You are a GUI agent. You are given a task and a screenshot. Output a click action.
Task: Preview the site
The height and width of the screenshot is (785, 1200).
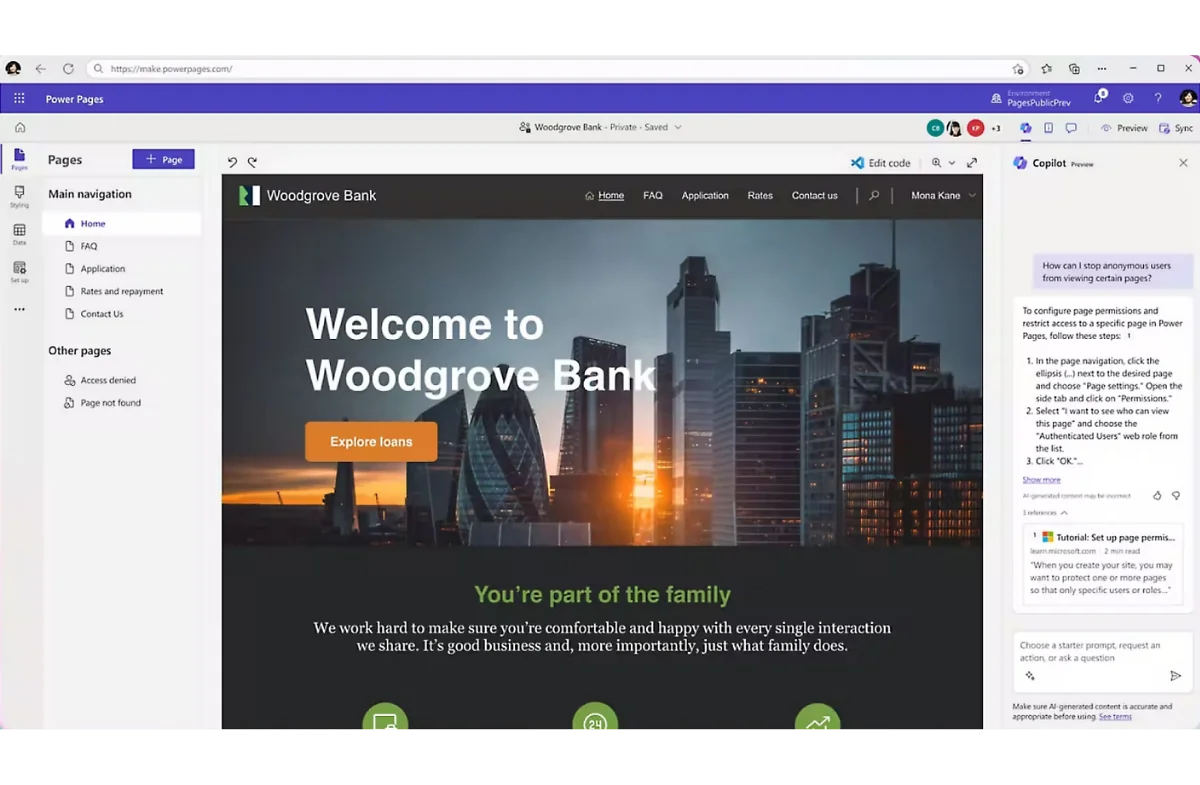coord(1124,128)
